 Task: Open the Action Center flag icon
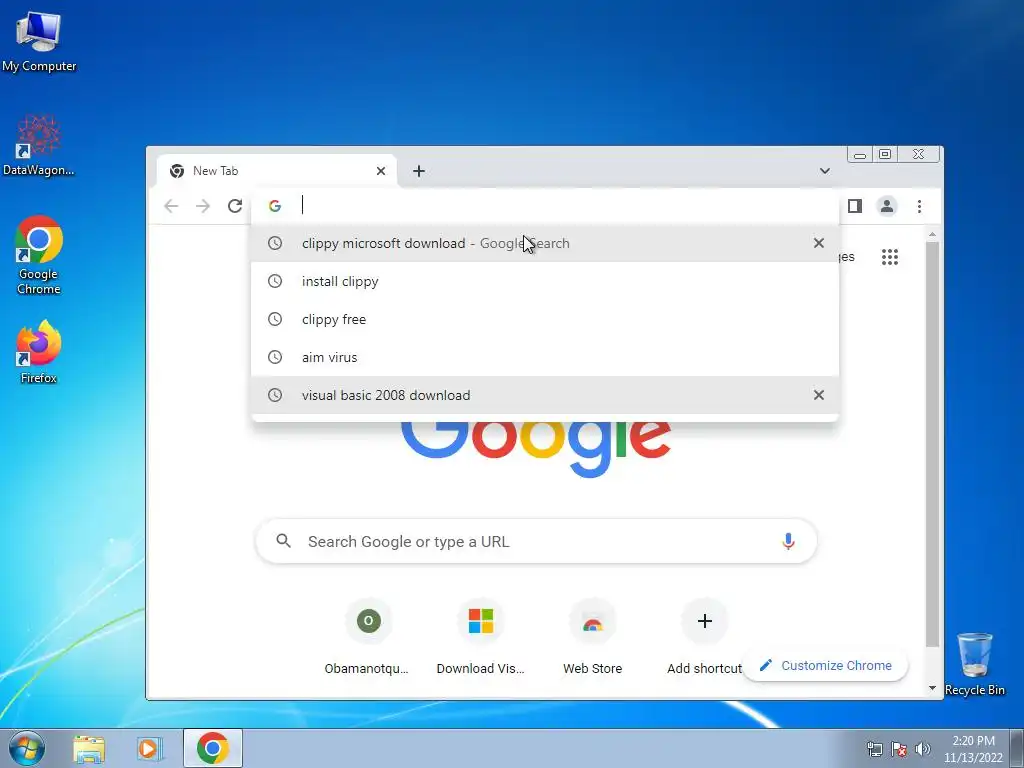click(x=899, y=749)
